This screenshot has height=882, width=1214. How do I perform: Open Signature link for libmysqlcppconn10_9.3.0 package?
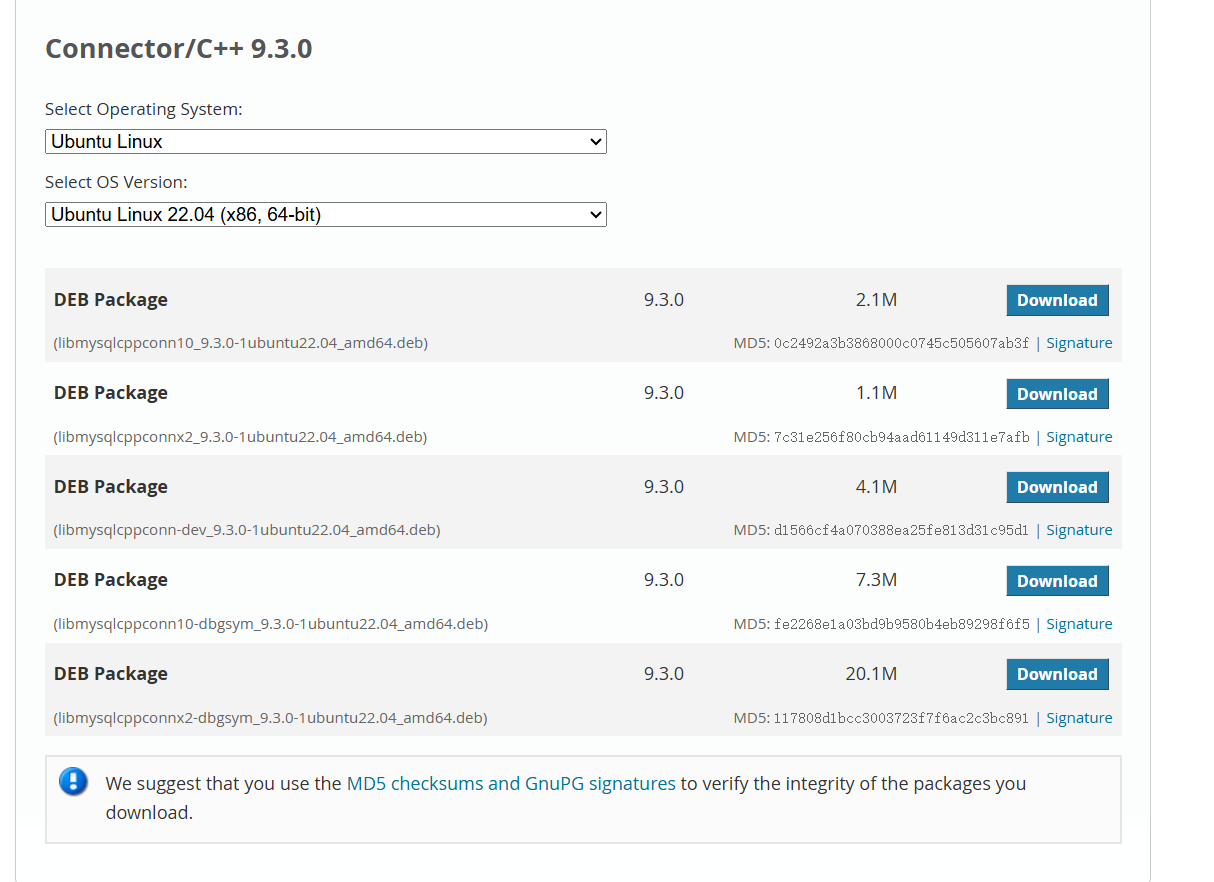coord(1079,343)
